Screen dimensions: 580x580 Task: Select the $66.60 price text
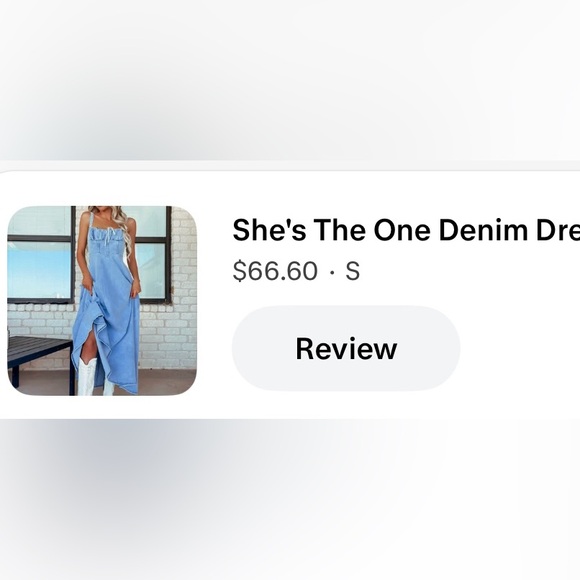click(x=275, y=271)
